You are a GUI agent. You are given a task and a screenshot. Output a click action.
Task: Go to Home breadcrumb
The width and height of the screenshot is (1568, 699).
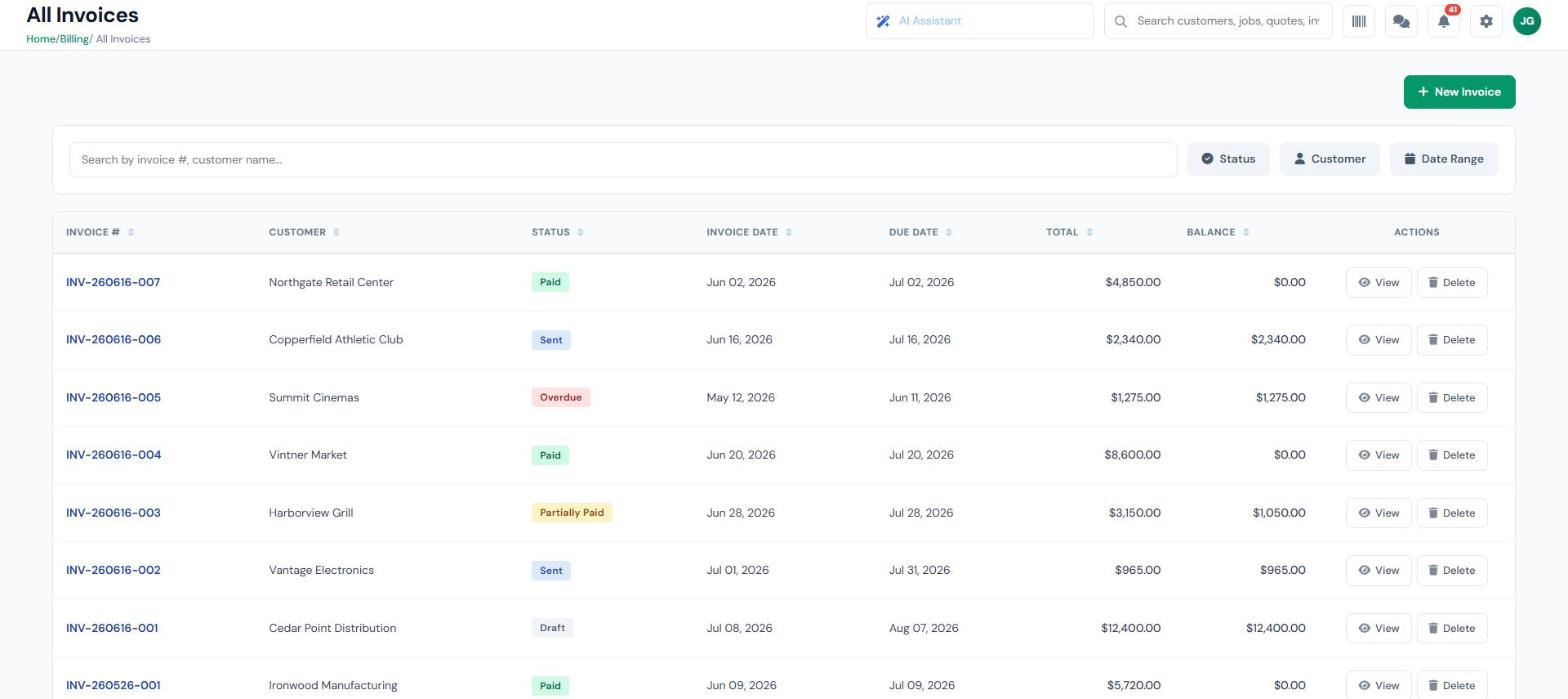(40, 39)
